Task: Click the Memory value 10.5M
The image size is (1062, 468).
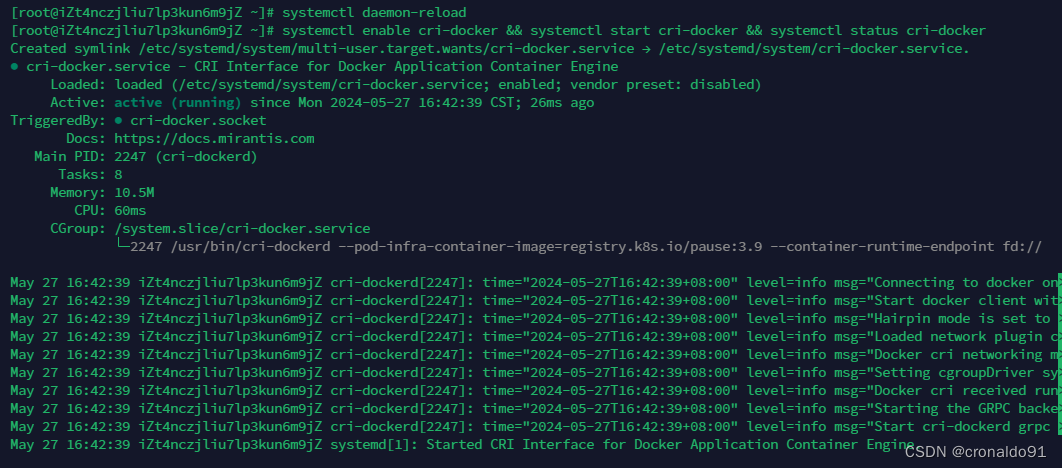Action: click(x=134, y=193)
